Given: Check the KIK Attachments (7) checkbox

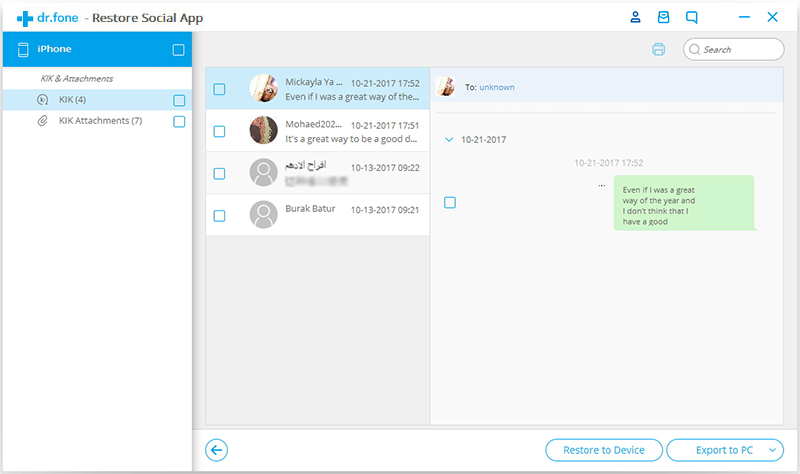Looking at the screenshot, I should (x=179, y=121).
